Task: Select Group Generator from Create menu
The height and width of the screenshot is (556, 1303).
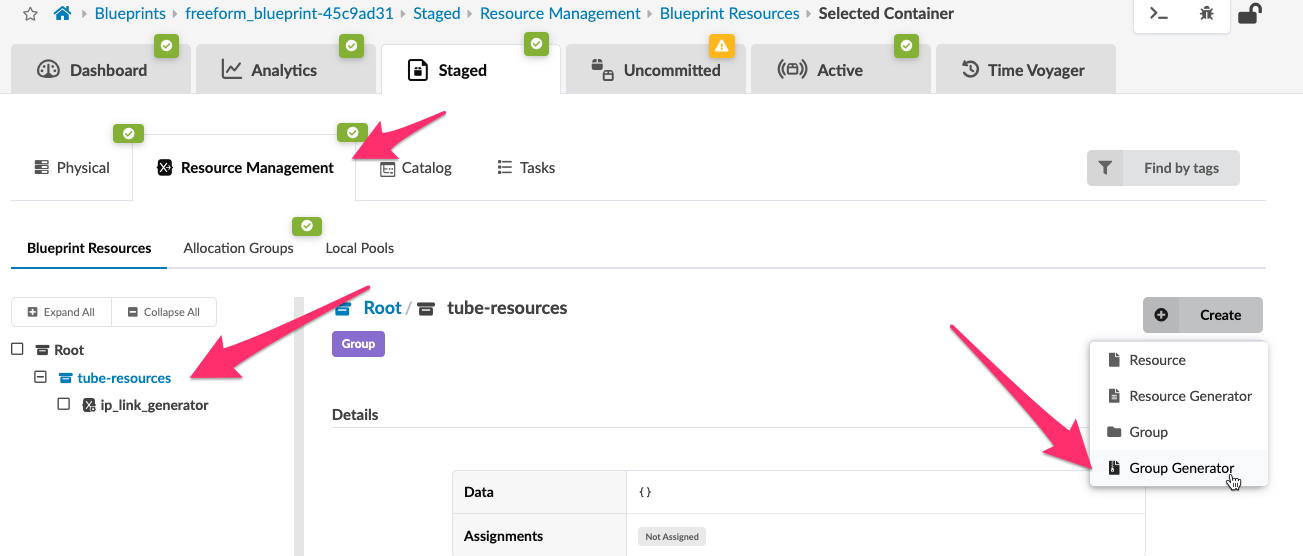Action: 1181,468
